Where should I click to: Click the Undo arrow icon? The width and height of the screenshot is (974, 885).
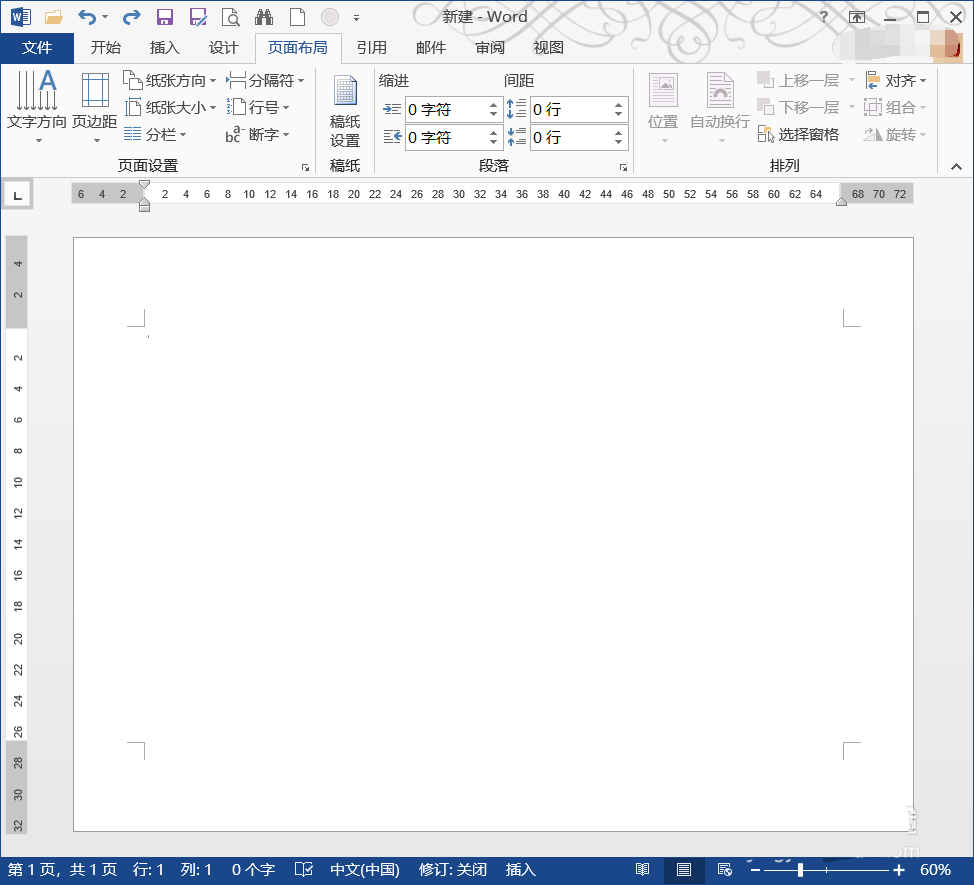[x=87, y=17]
